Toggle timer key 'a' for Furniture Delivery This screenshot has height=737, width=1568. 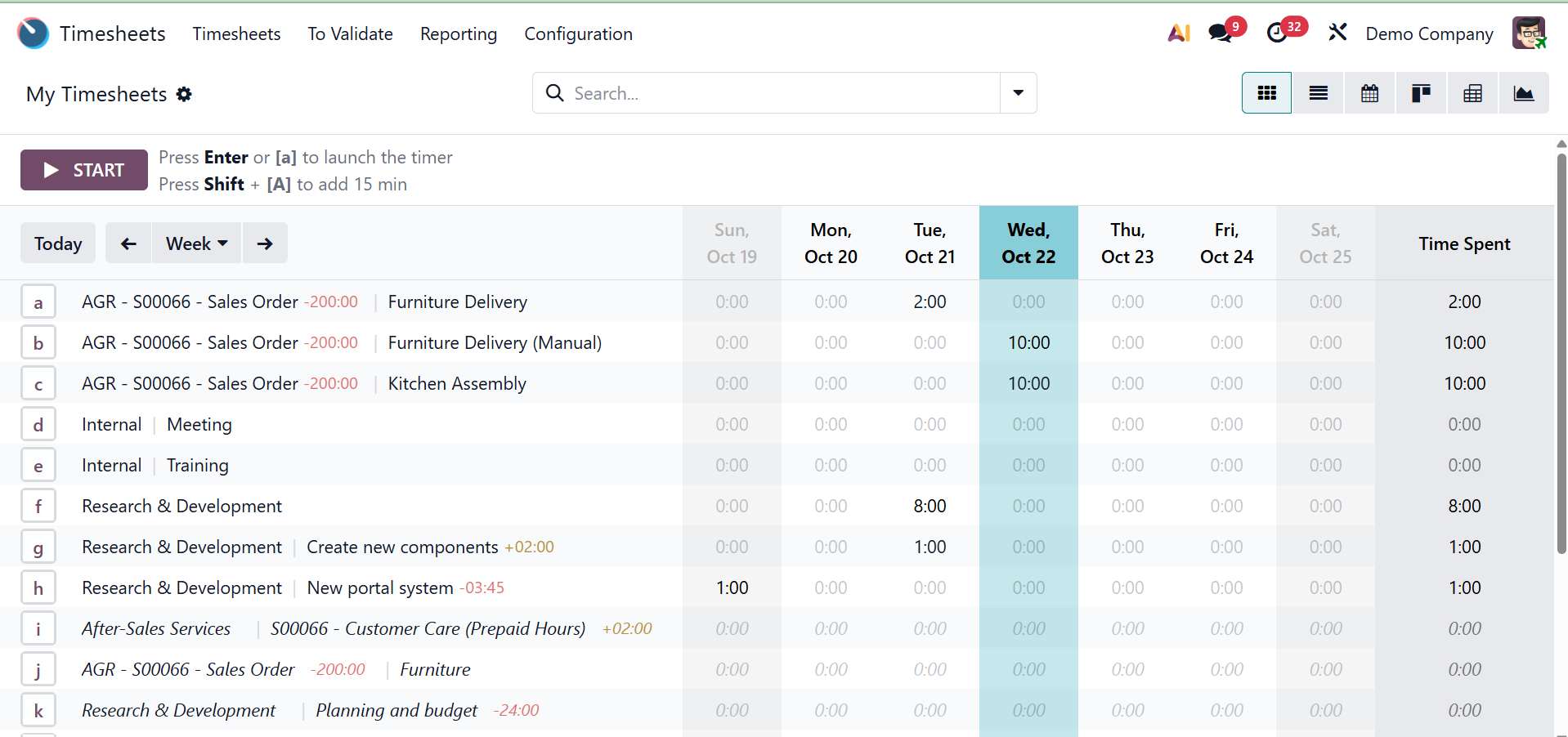pos(38,302)
